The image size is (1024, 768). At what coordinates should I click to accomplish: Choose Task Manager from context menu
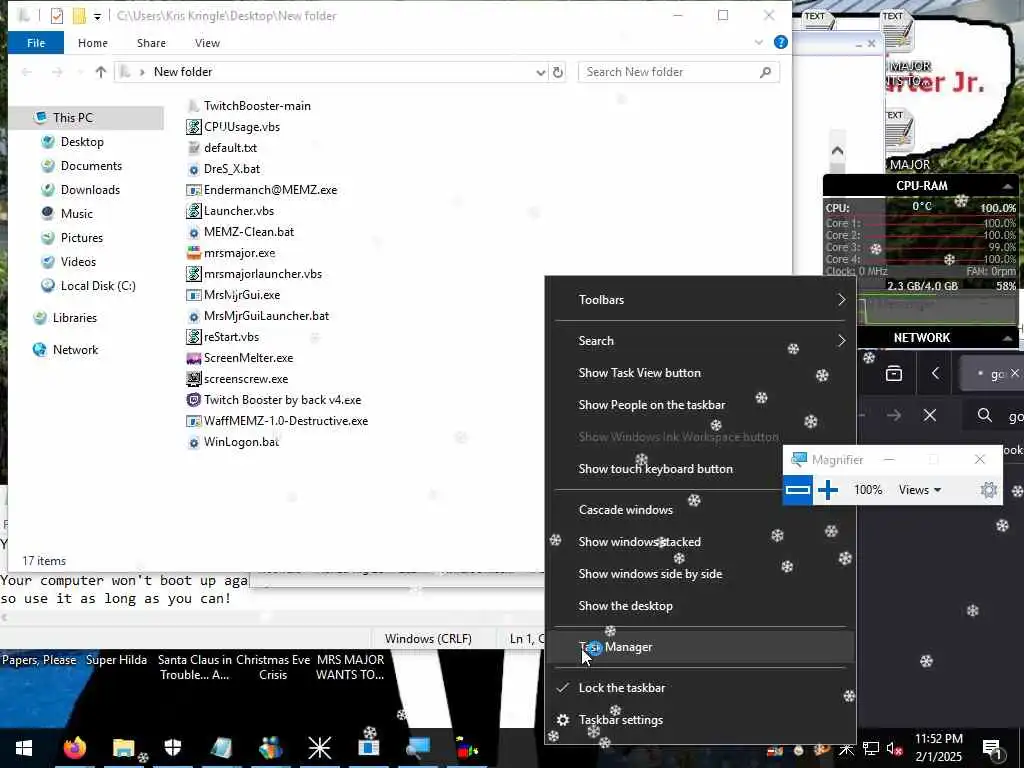[x=699, y=647]
